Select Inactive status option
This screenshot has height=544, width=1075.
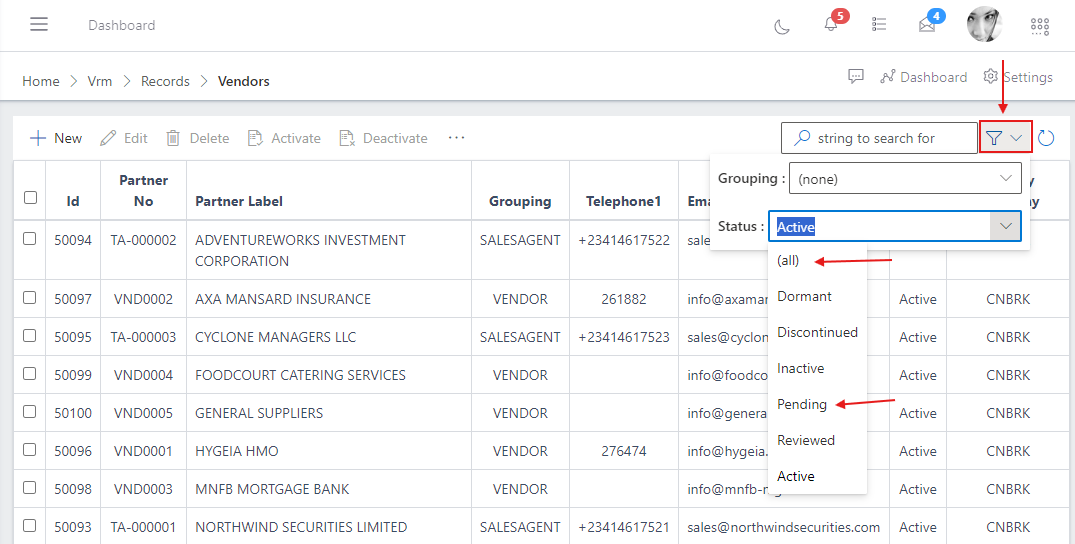(817, 368)
